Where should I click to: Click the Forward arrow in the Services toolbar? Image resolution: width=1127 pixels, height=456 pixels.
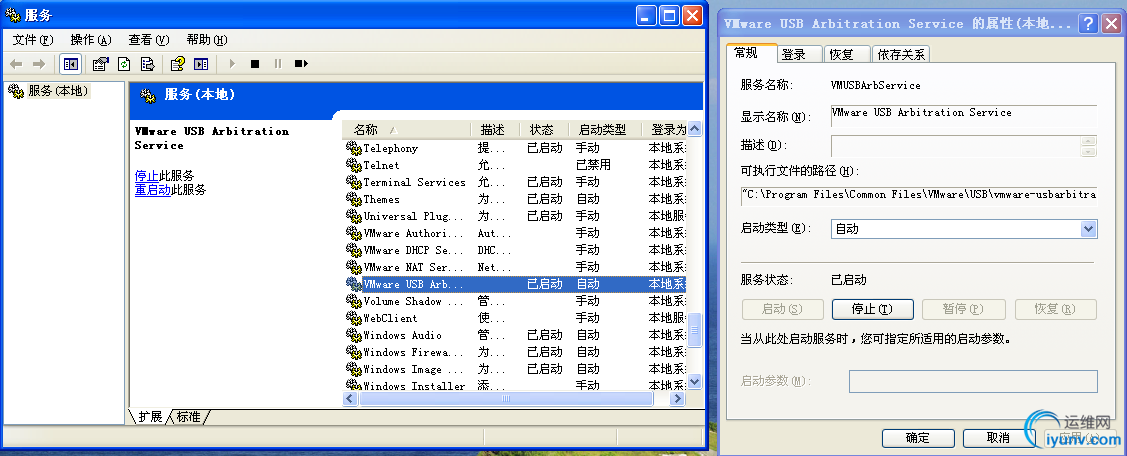tap(39, 64)
